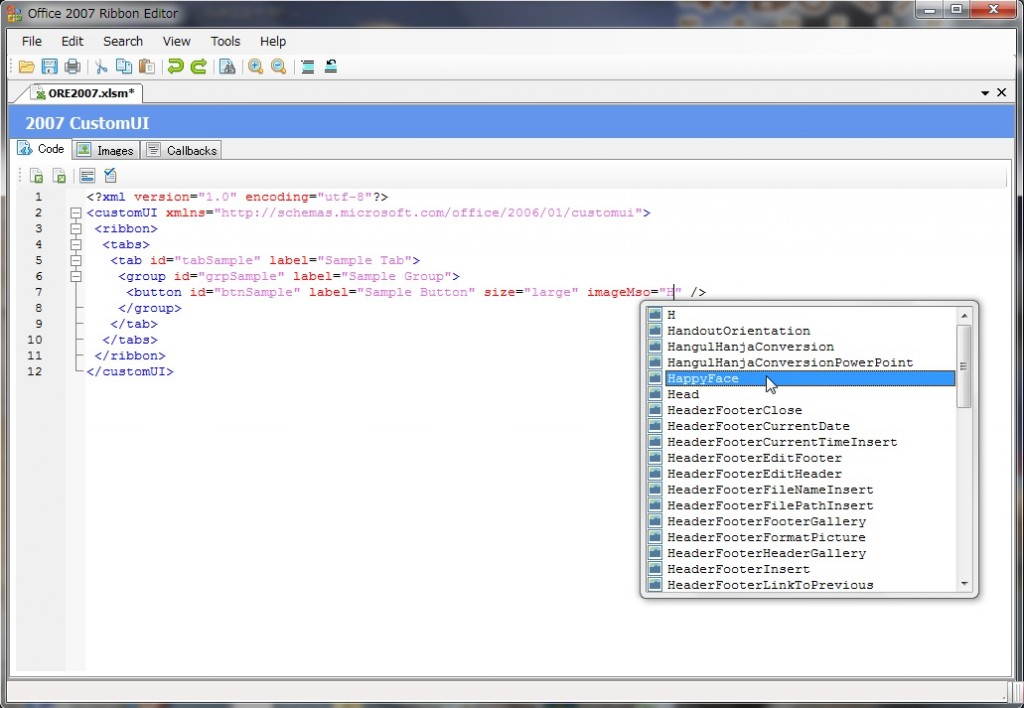Collapse the ribbon node on line 3
This screenshot has width=1024, height=708.
tap(75, 229)
